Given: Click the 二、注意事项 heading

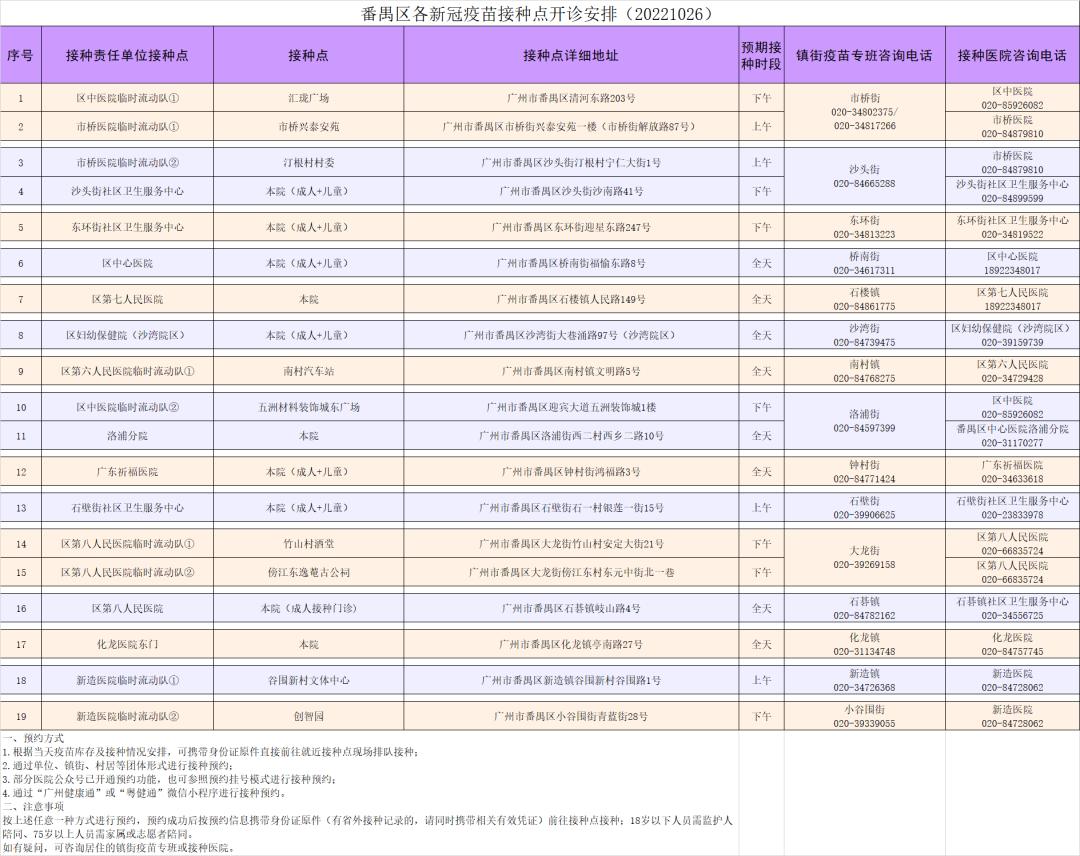Looking at the screenshot, I should click(x=32, y=806).
